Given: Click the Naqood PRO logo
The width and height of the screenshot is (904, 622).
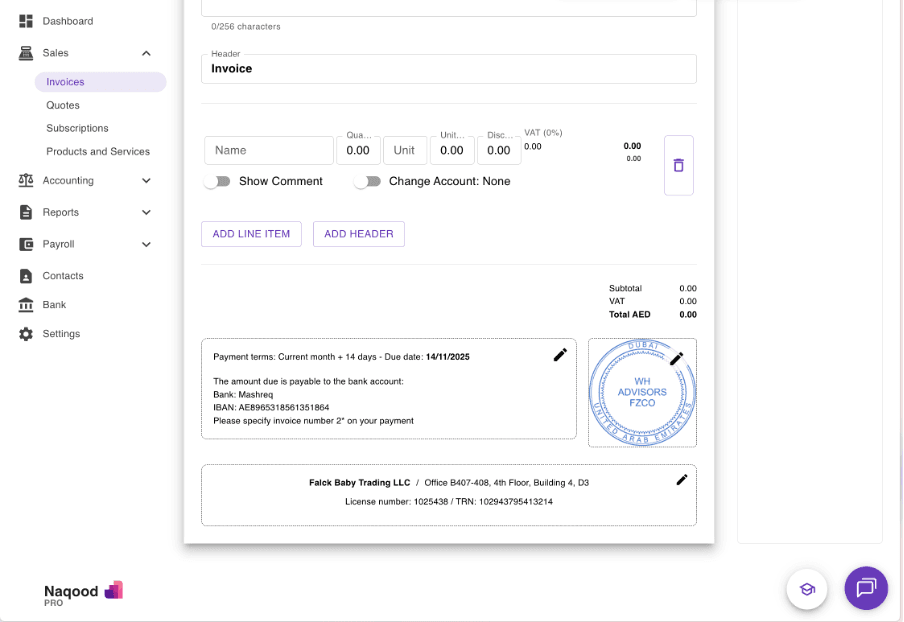Looking at the screenshot, I should coord(84,594).
